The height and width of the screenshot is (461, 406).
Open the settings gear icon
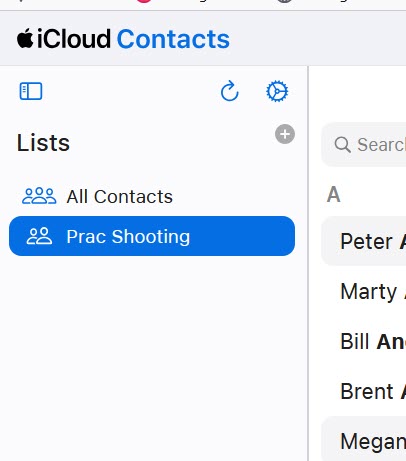(277, 91)
